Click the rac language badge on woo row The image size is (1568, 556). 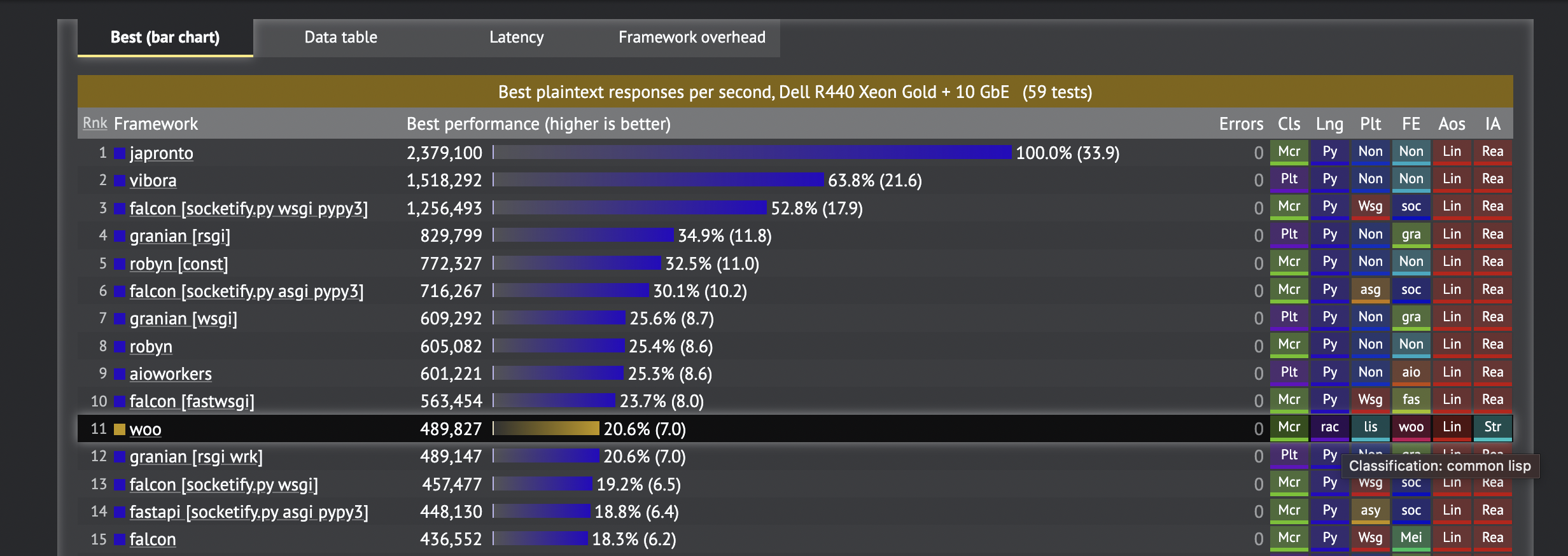tap(1329, 427)
